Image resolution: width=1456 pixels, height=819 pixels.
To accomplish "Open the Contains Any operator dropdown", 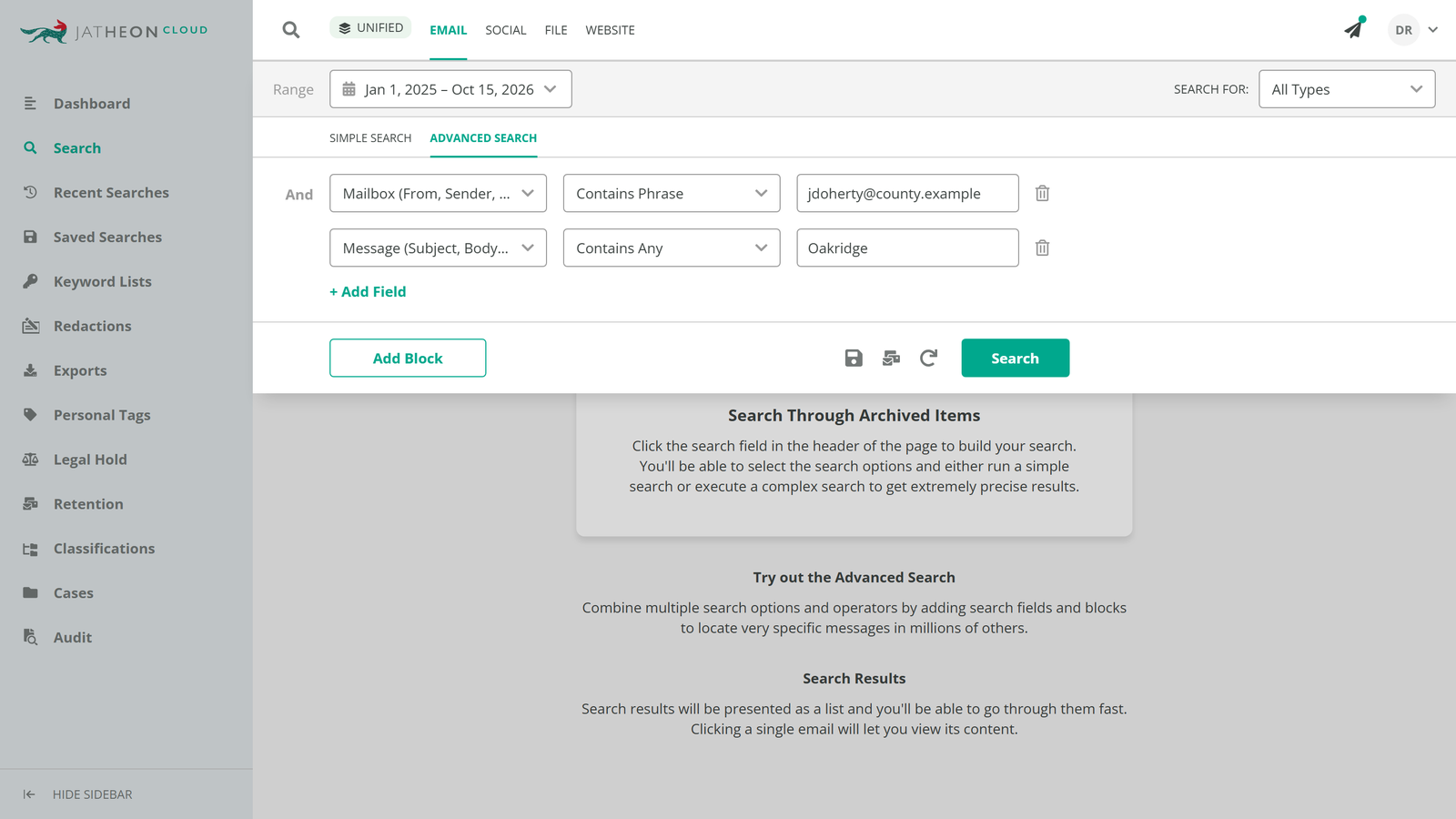I will [672, 248].
